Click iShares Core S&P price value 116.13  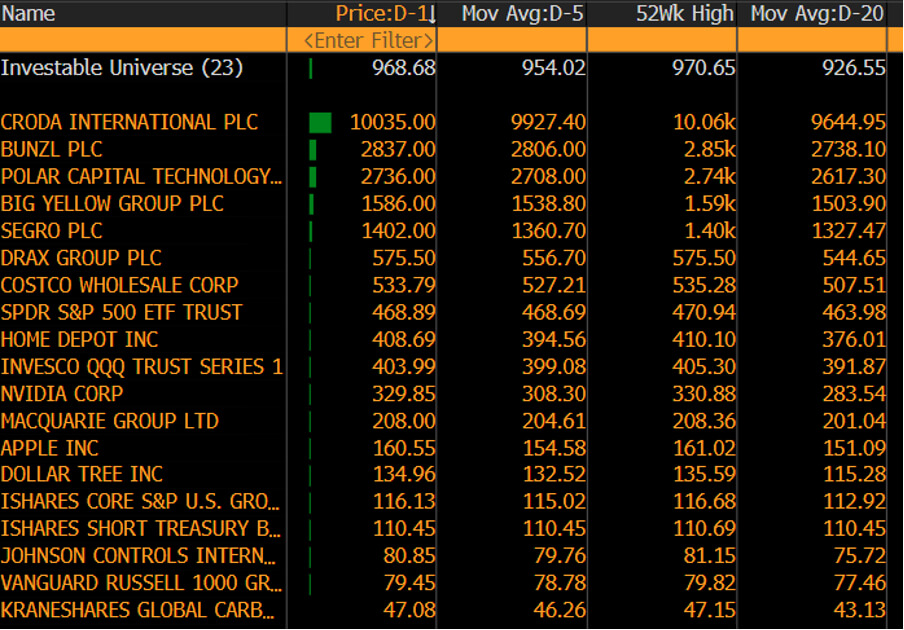click(x=404, y=501)
